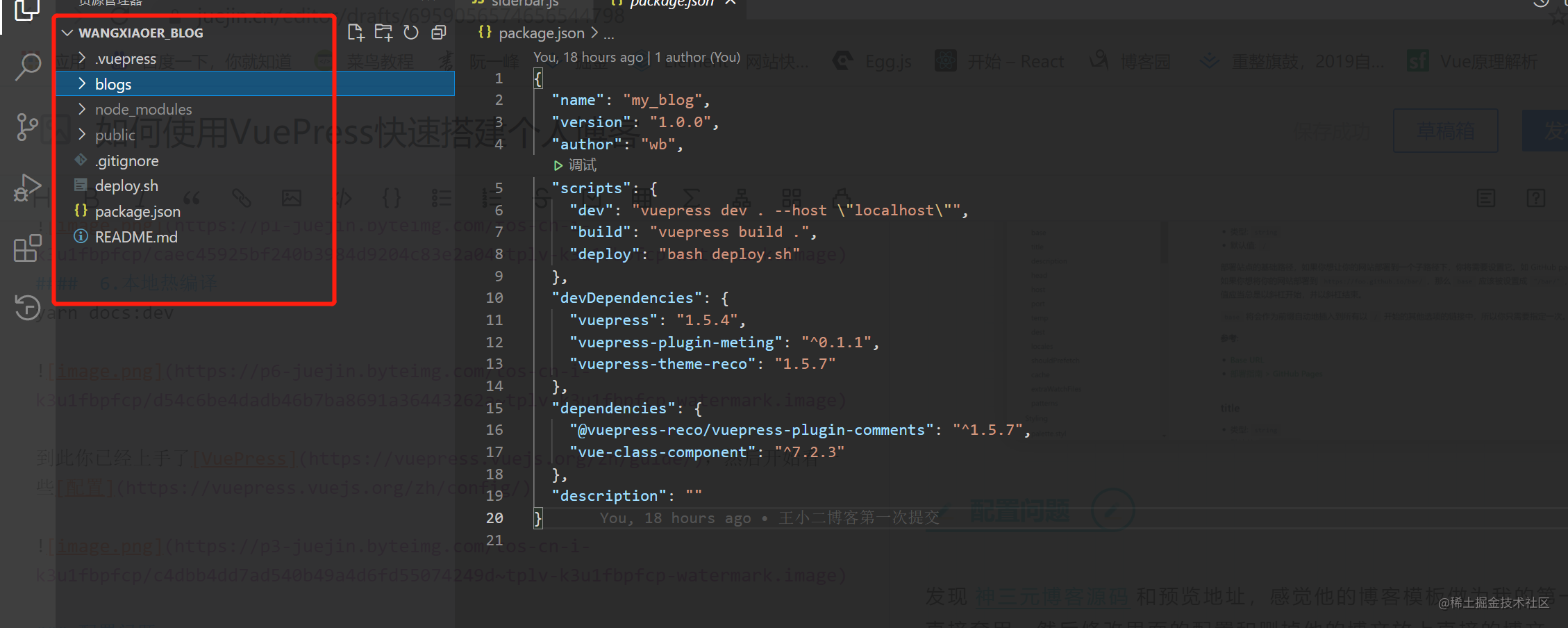Open package.json from explorer tree
The image size is (1568, 628).
pyautogui.click(x=137, y=211)
